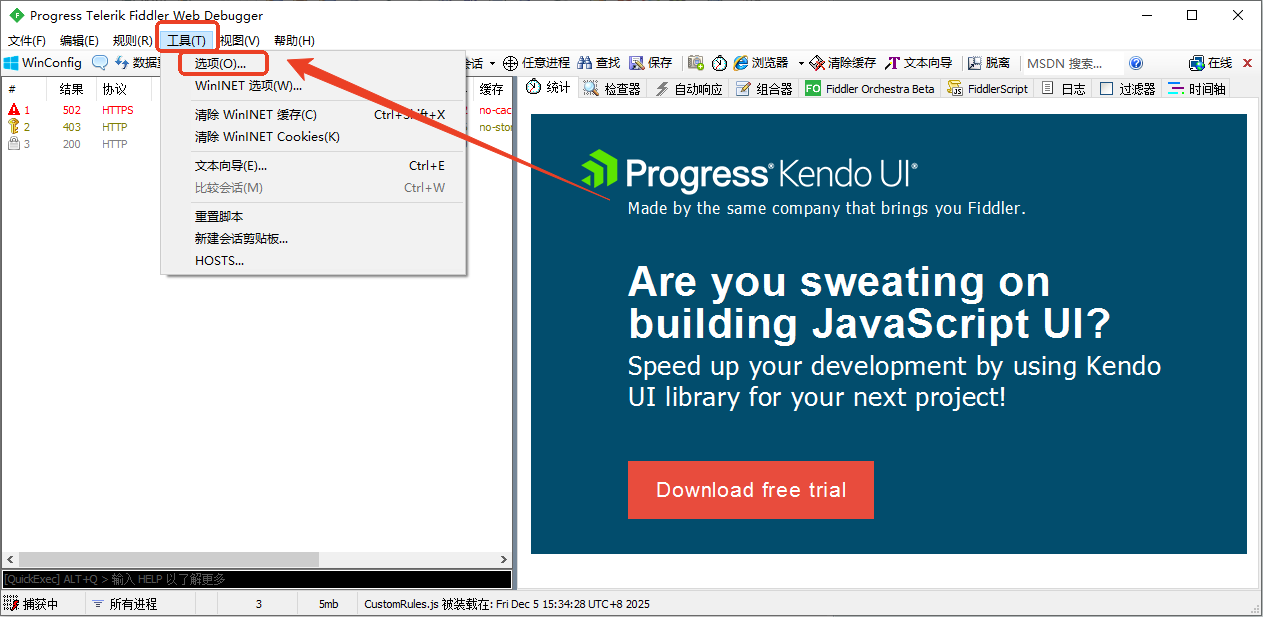
Task: Switch to the Inspectors (检查器) tab
Action: point(612,89)
